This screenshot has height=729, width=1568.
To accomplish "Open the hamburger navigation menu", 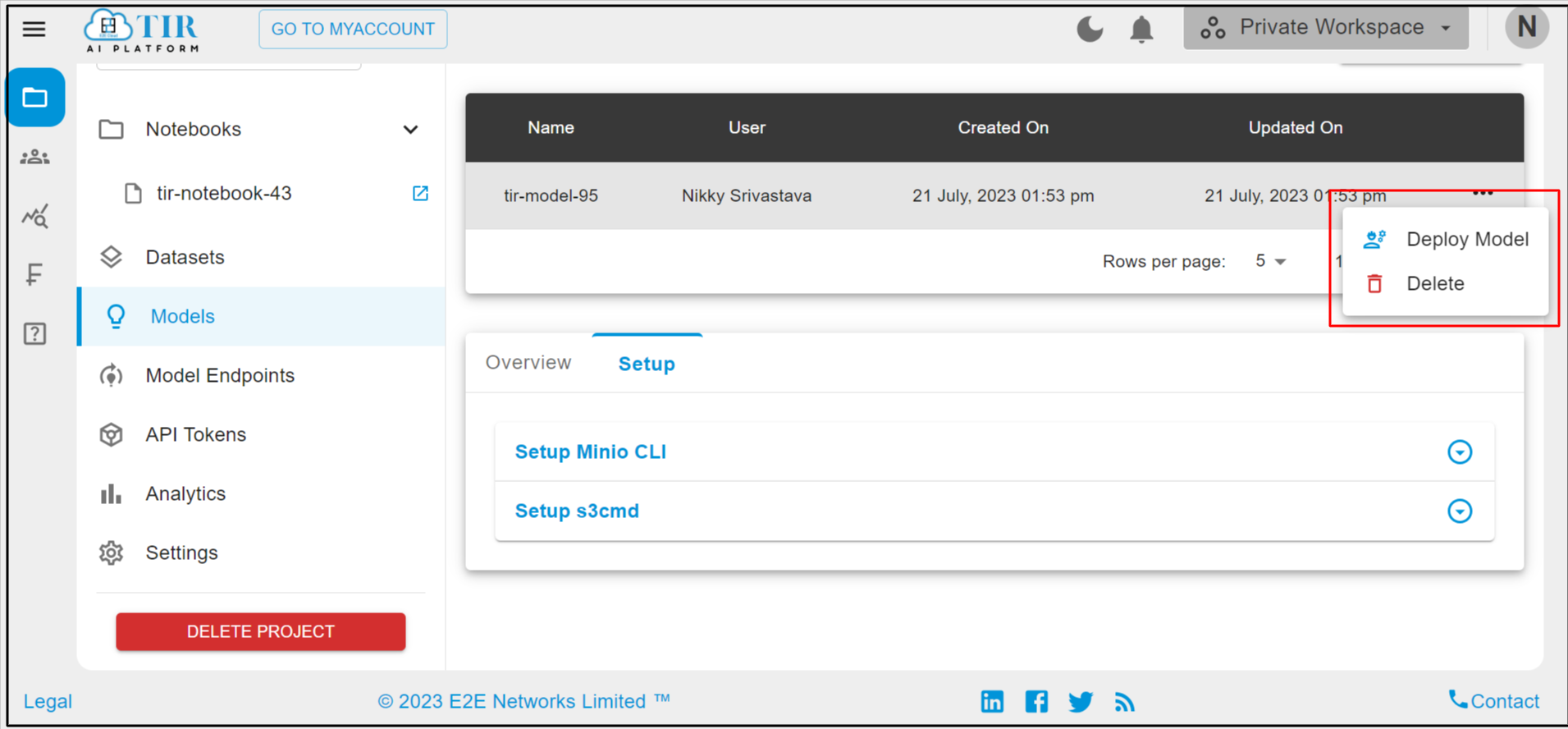I will [34, 30].
